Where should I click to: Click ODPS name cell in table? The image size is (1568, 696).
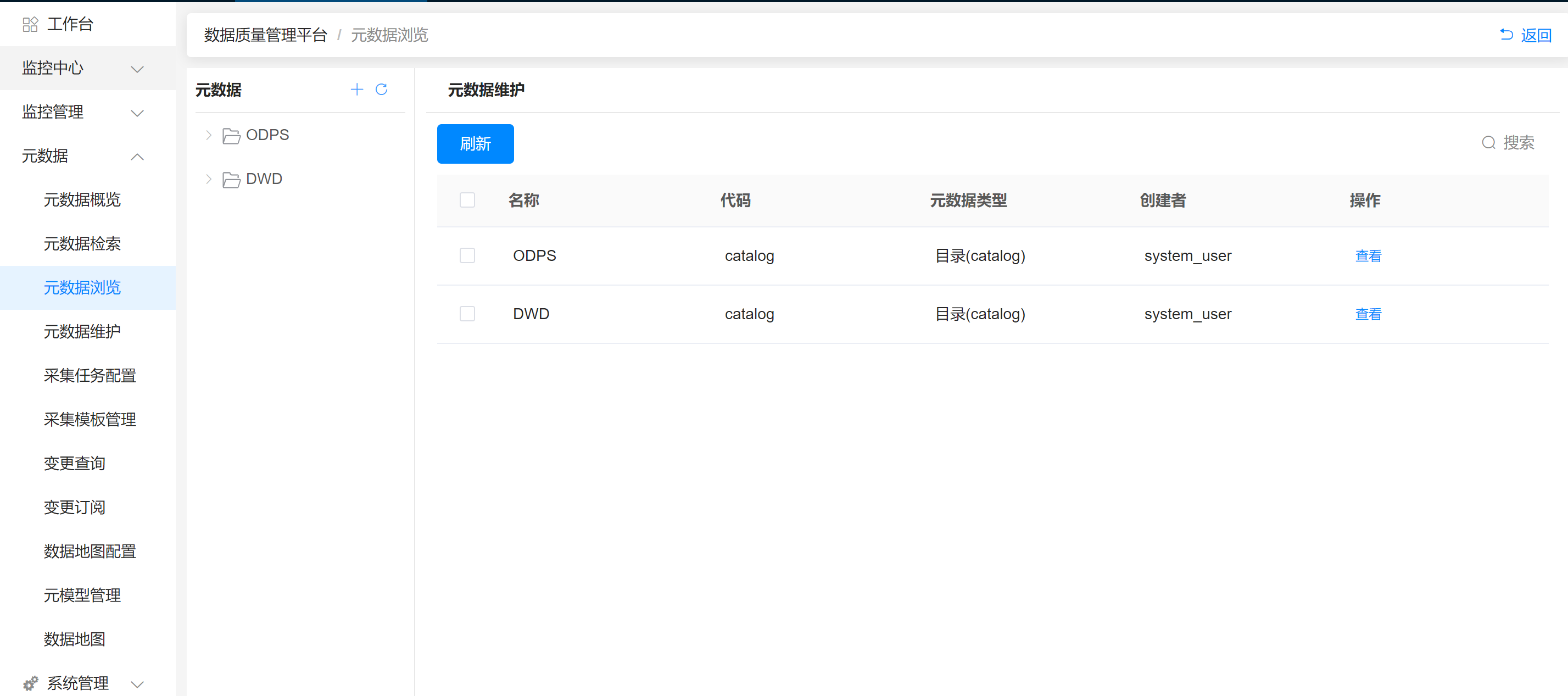[534, 256]
